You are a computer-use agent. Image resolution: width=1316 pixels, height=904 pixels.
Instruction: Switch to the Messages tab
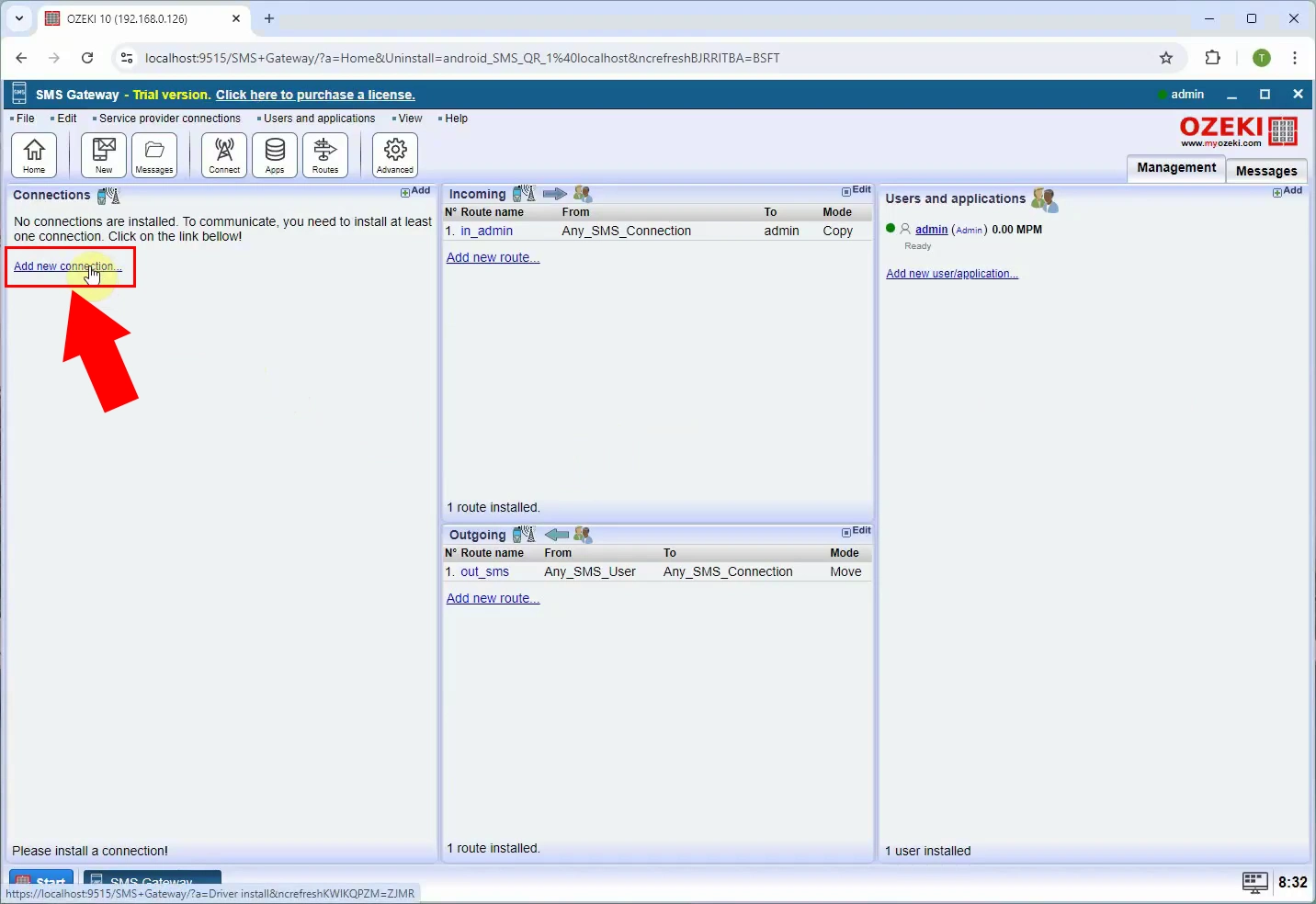[x=1266, y=171]
